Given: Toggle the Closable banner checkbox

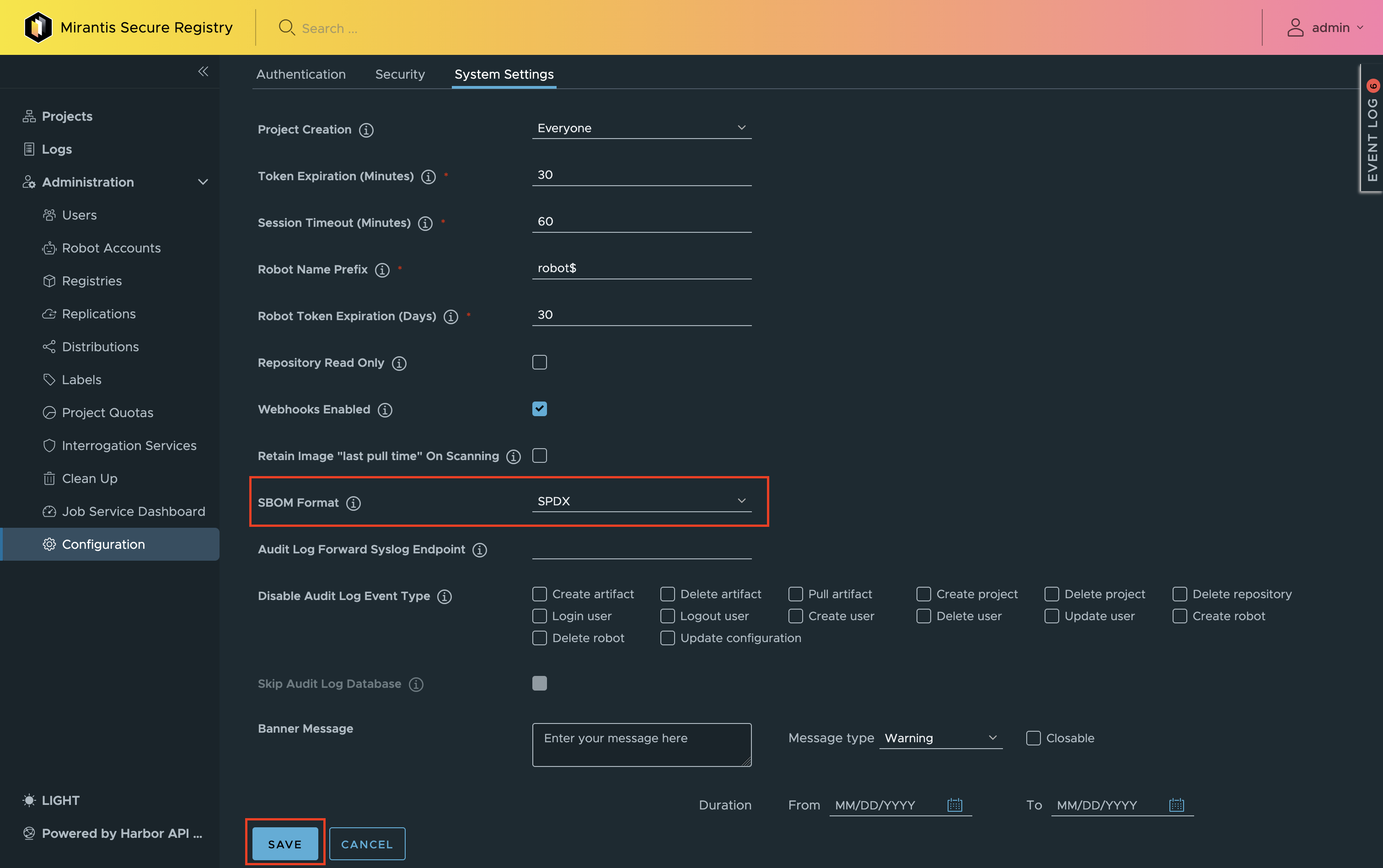Looking at the screenshot, I should click(1034, 738).
